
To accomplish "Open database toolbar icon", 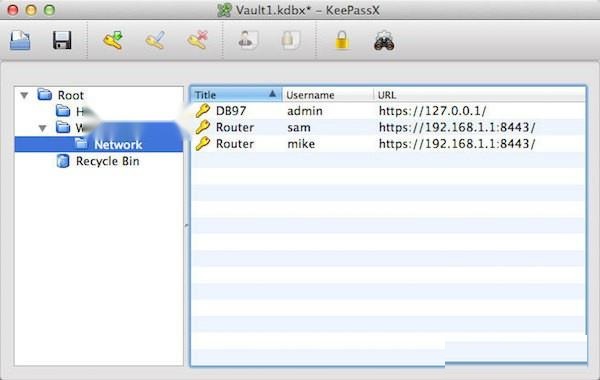I will click(20, 41).
